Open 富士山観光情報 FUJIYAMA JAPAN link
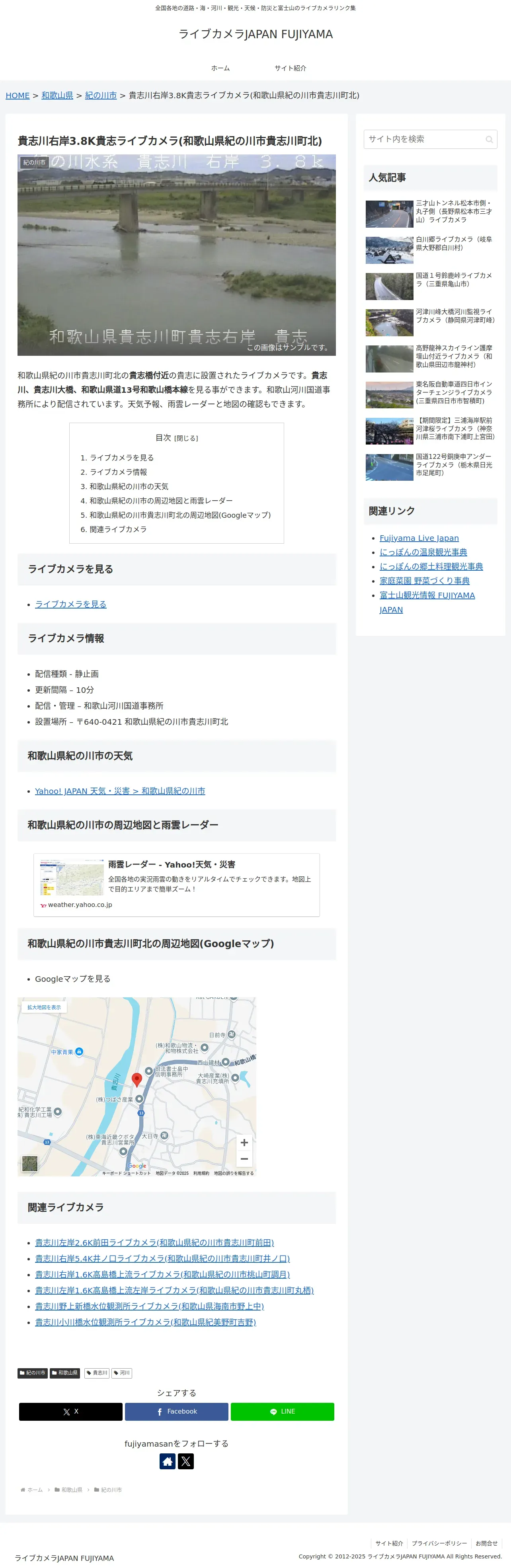Screen dimensions: 511x1568 click(427, 602)
